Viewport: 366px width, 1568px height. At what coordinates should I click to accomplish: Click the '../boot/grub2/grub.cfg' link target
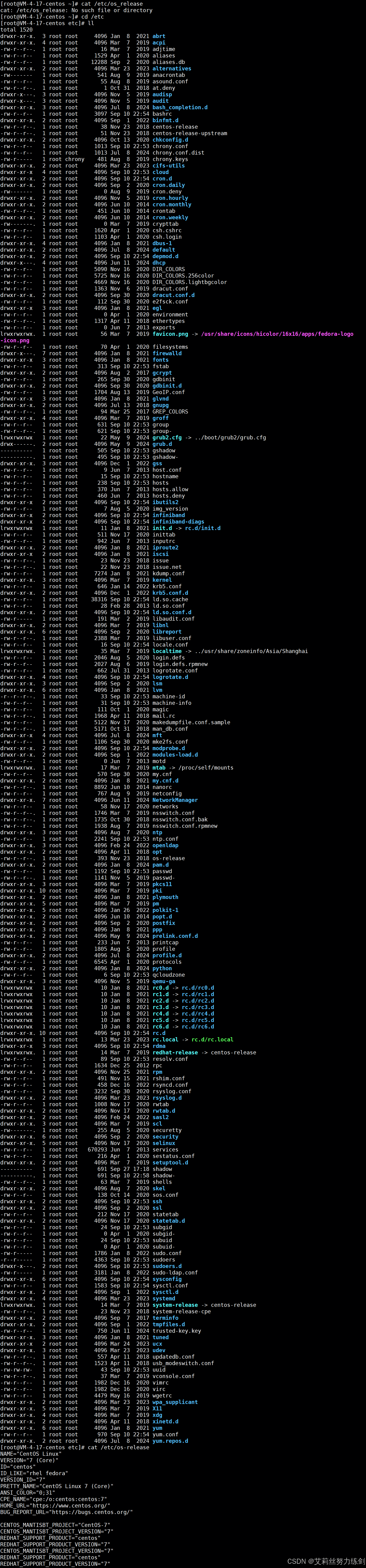[x=230, y=438]
